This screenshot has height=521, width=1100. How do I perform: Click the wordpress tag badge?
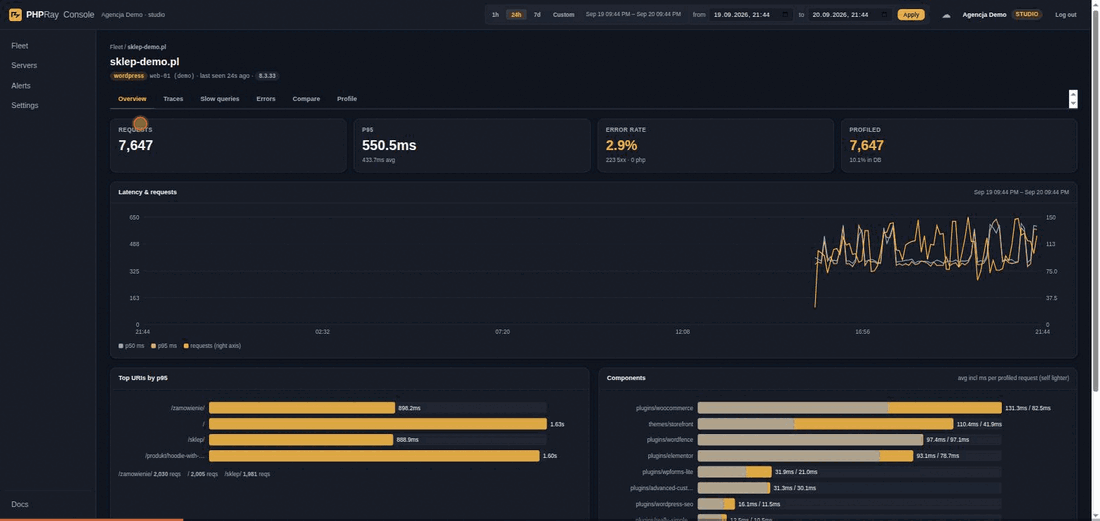(x=128, y=76)
